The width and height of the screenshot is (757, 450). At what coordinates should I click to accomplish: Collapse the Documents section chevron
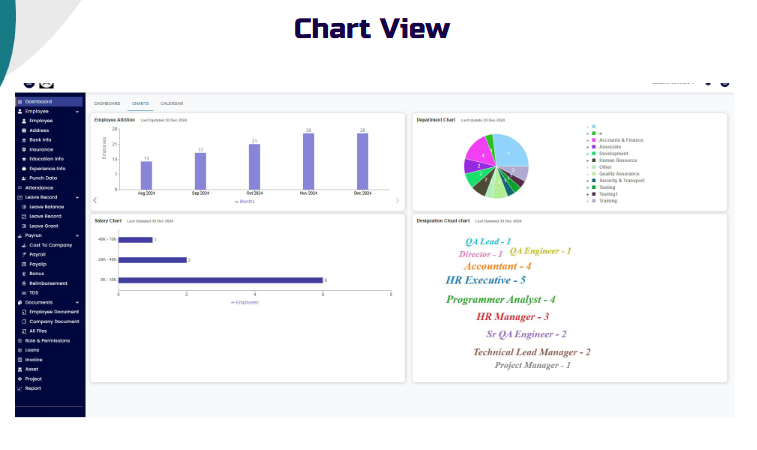pyautogui.click(x=77, y=302)
